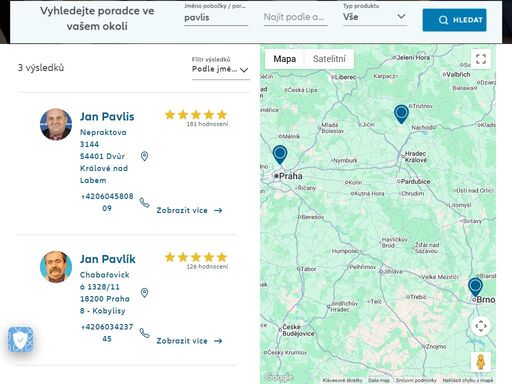Click the '3 výsledků' results count
The height and width of the screenshot is (384, 512).
[x=41, y=68]
